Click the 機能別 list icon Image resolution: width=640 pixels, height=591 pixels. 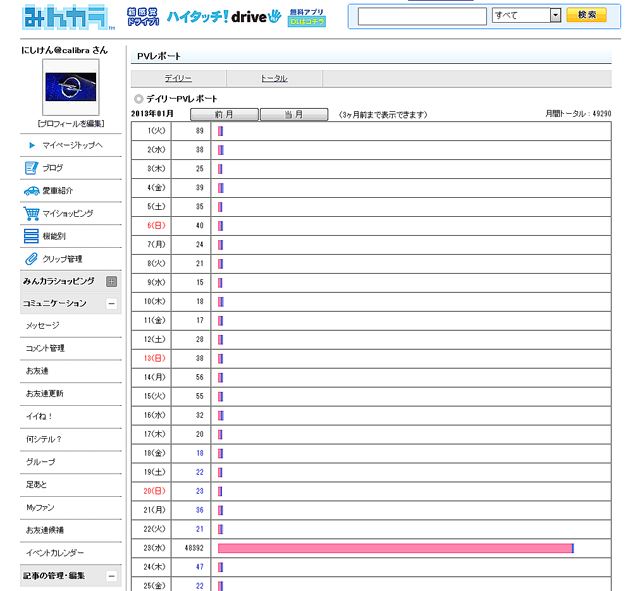31,236
